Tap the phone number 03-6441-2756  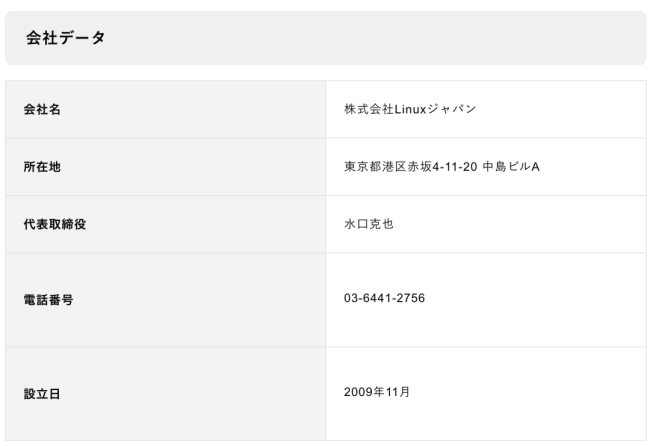point(385,298)
